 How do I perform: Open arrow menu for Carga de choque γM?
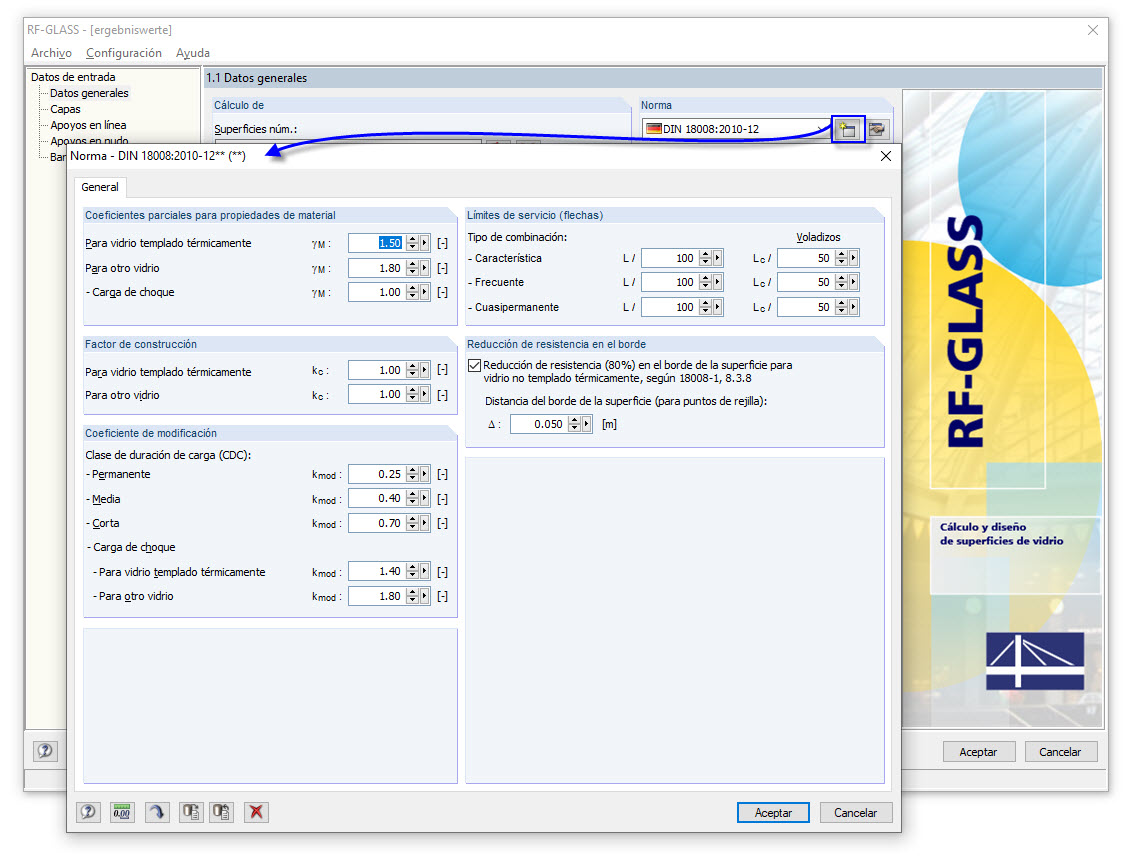[425, 292]
